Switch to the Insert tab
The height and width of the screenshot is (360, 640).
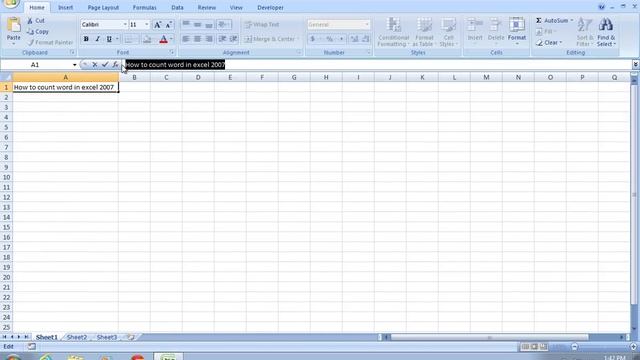pos(65,7)
